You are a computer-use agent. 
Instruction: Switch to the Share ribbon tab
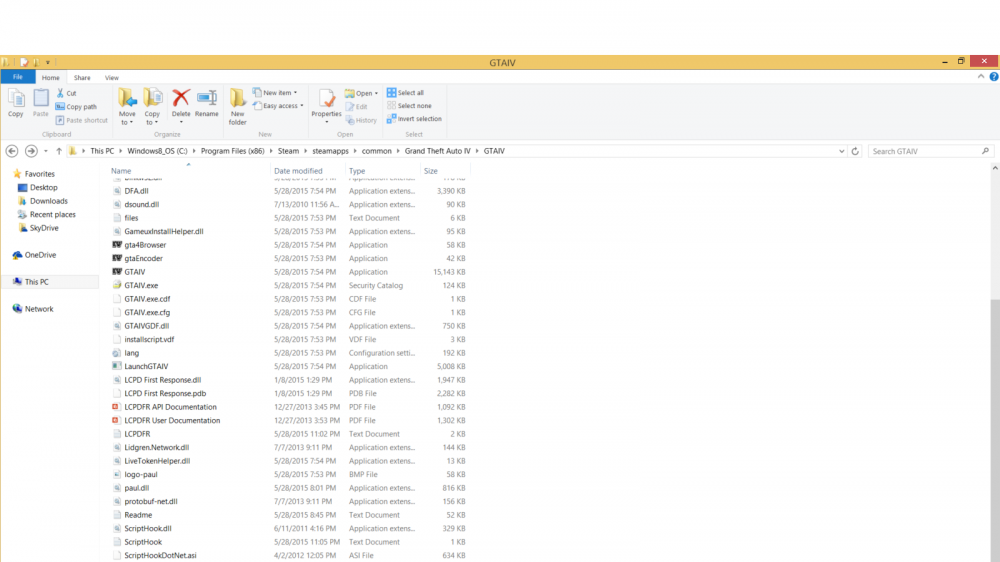tap(82, 78)
